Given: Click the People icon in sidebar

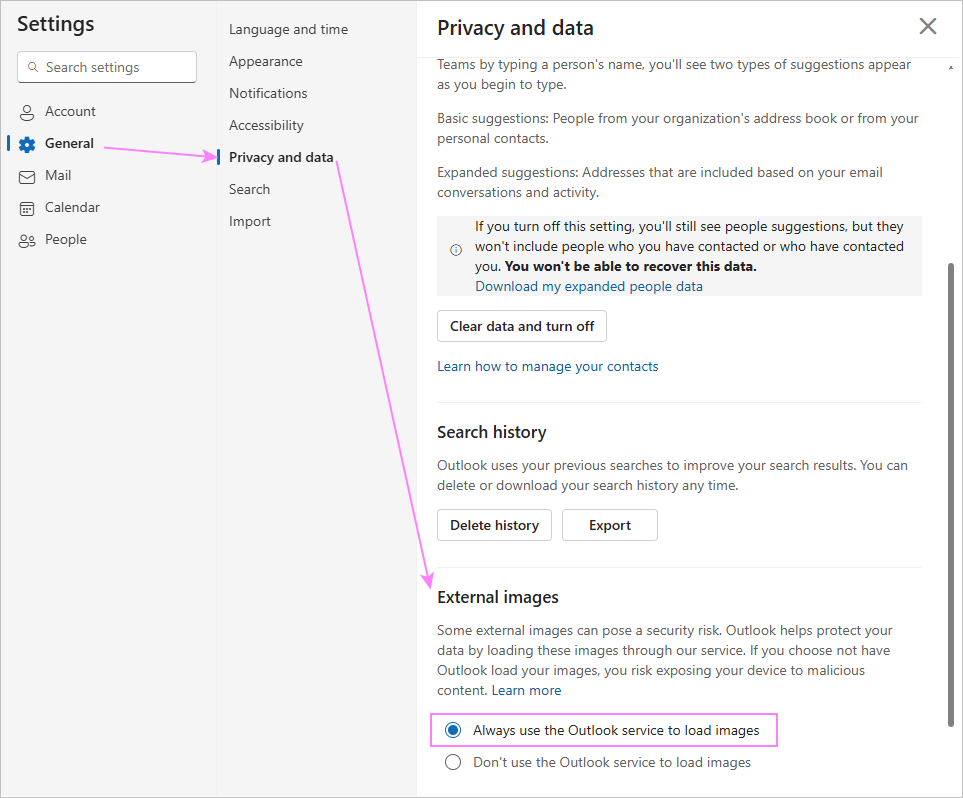Looking at the screenshot, I should 27,241.
